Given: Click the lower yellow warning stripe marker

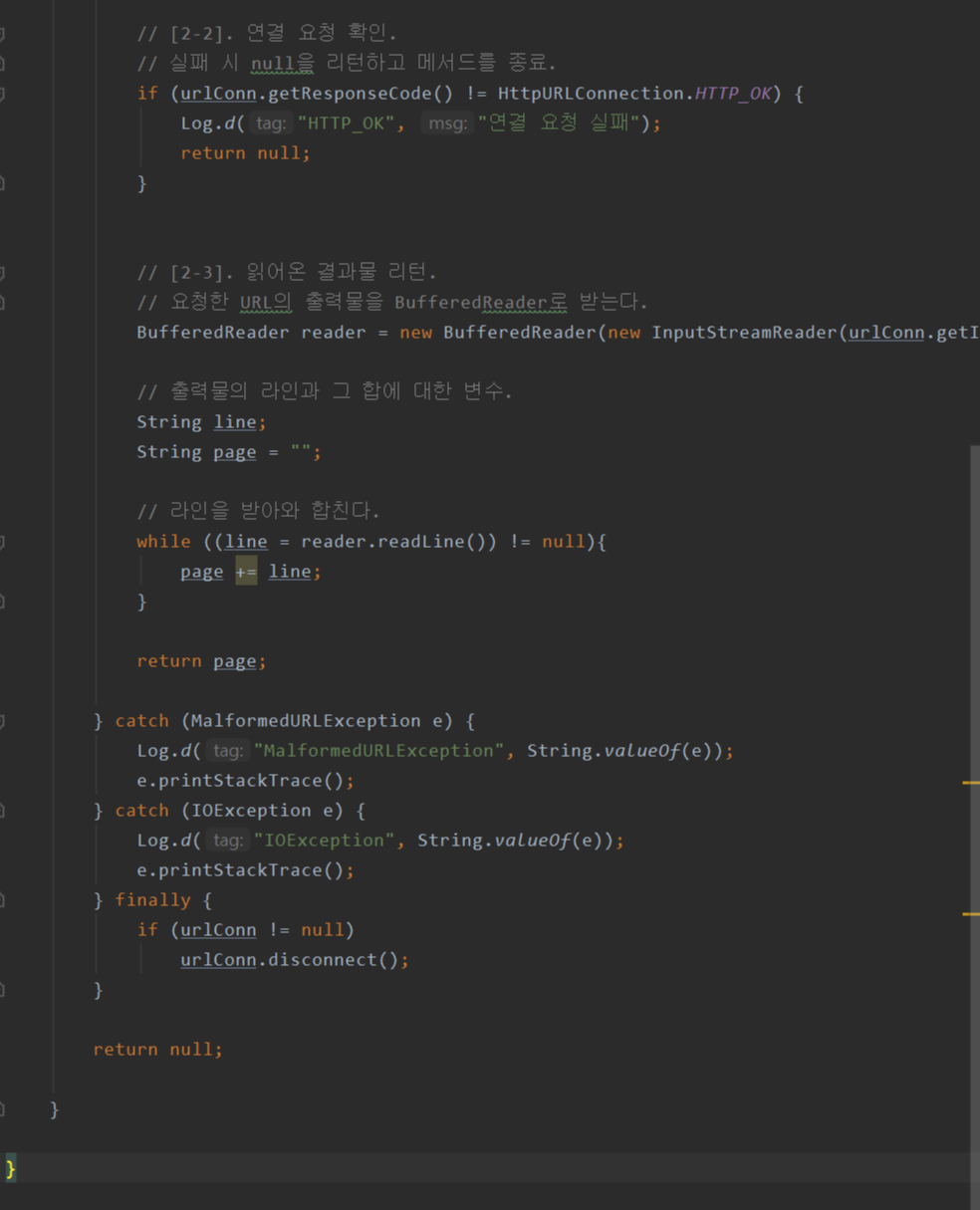Looking at the screenshot, I should click(x=971, y=914).
